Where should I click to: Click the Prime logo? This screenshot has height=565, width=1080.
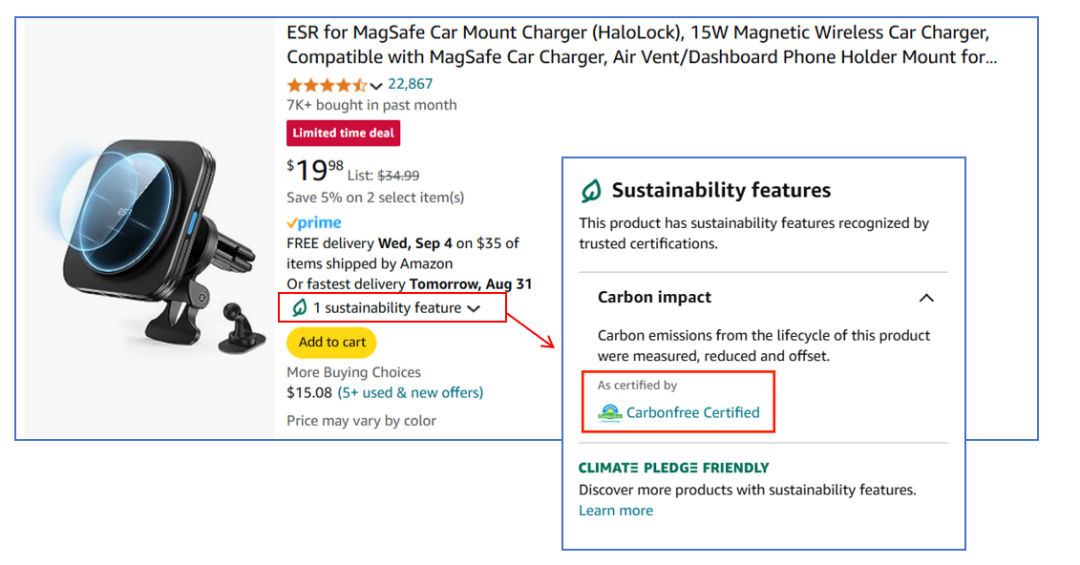[x=314, y=223]
